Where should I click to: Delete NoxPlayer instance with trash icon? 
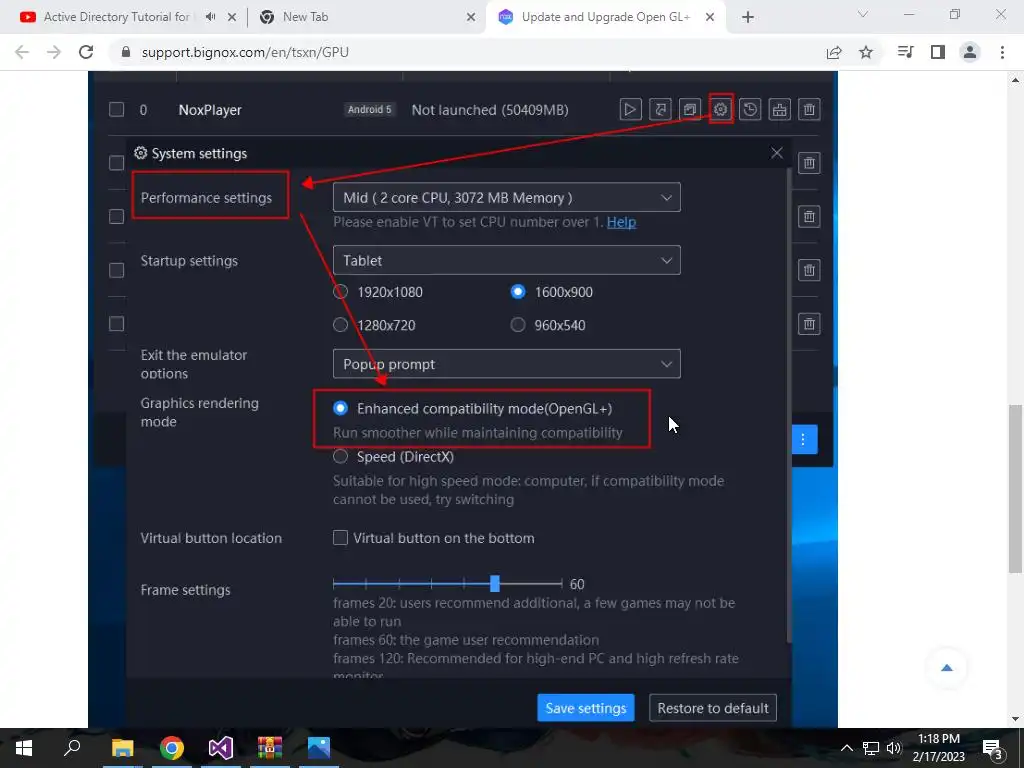click(809, 110)
